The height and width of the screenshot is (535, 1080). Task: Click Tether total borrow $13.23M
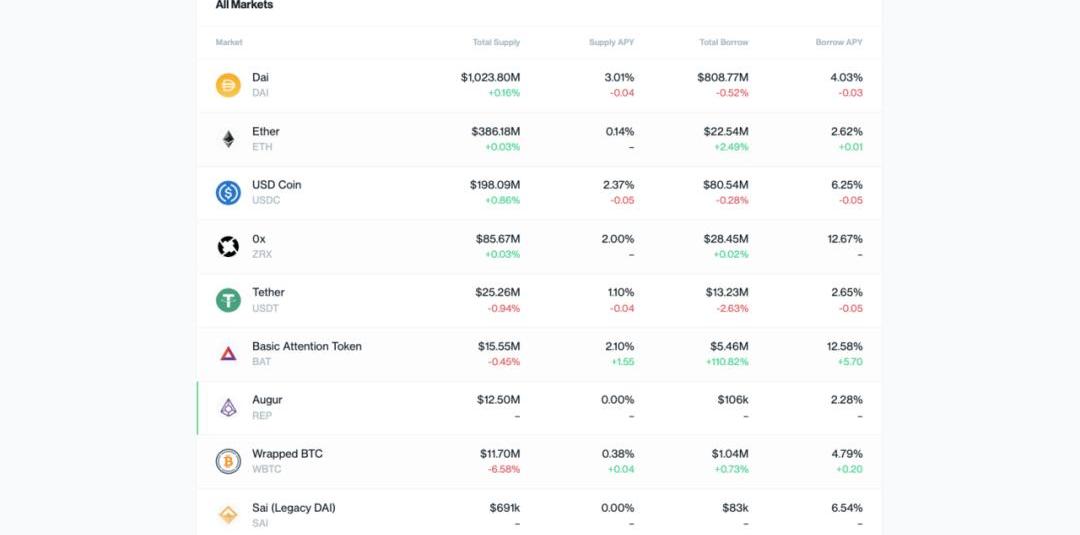tap(727, 293)
